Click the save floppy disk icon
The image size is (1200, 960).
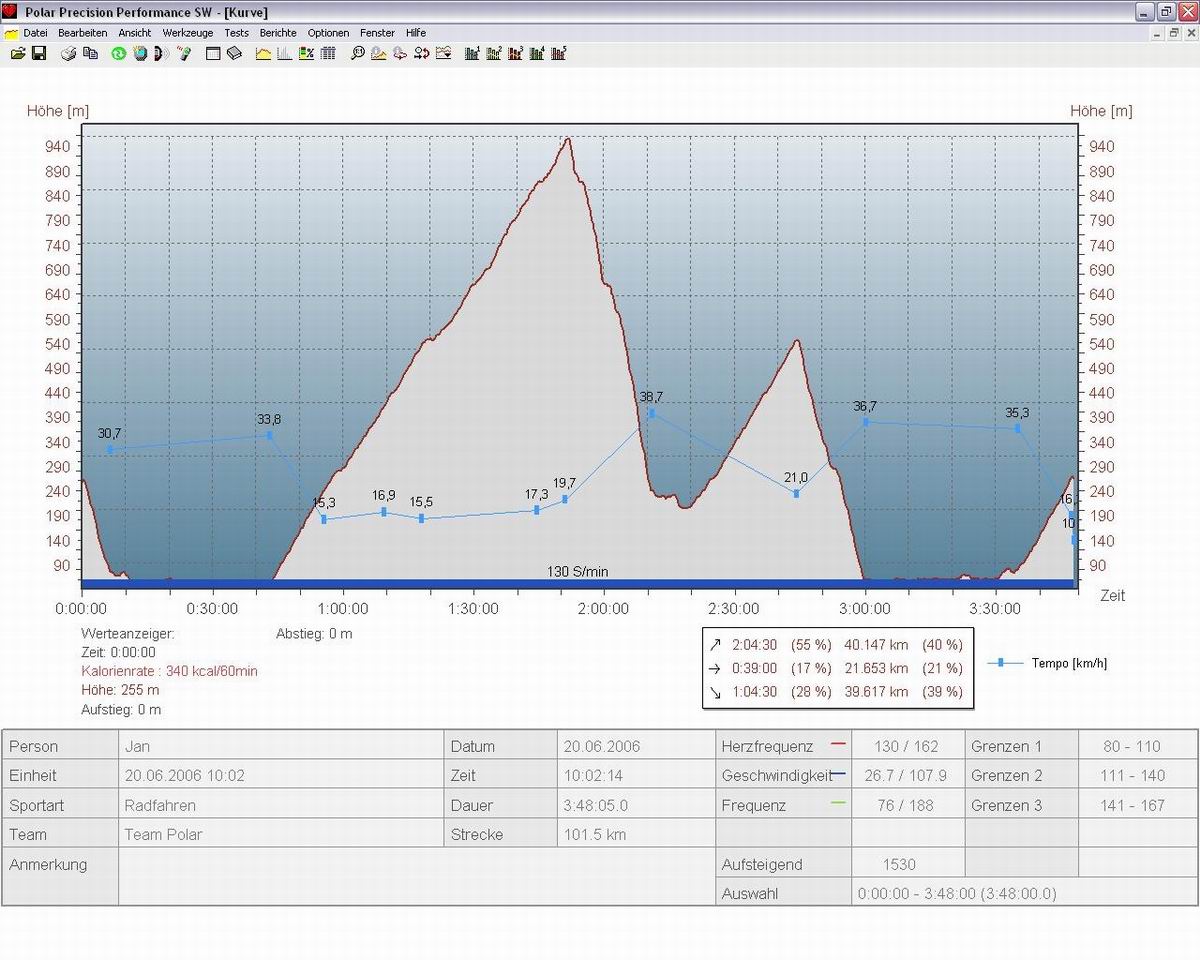(x=39, y=53)
